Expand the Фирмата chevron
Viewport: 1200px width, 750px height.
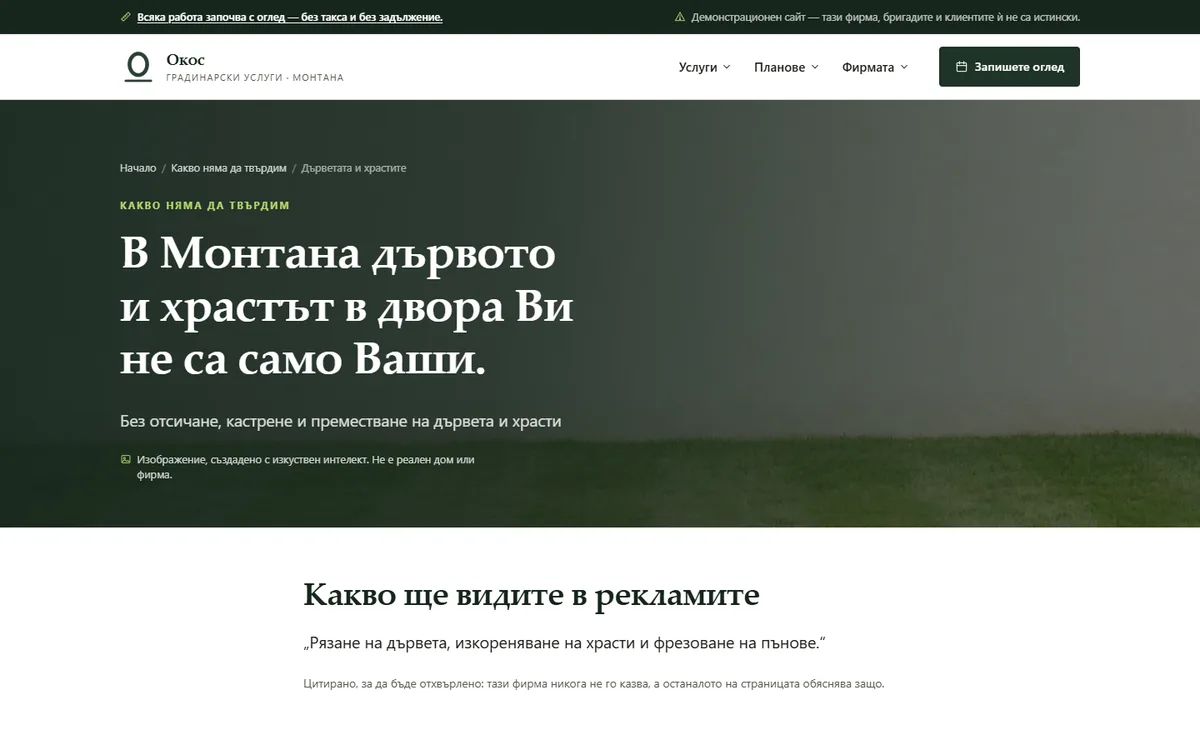point(904,67)
